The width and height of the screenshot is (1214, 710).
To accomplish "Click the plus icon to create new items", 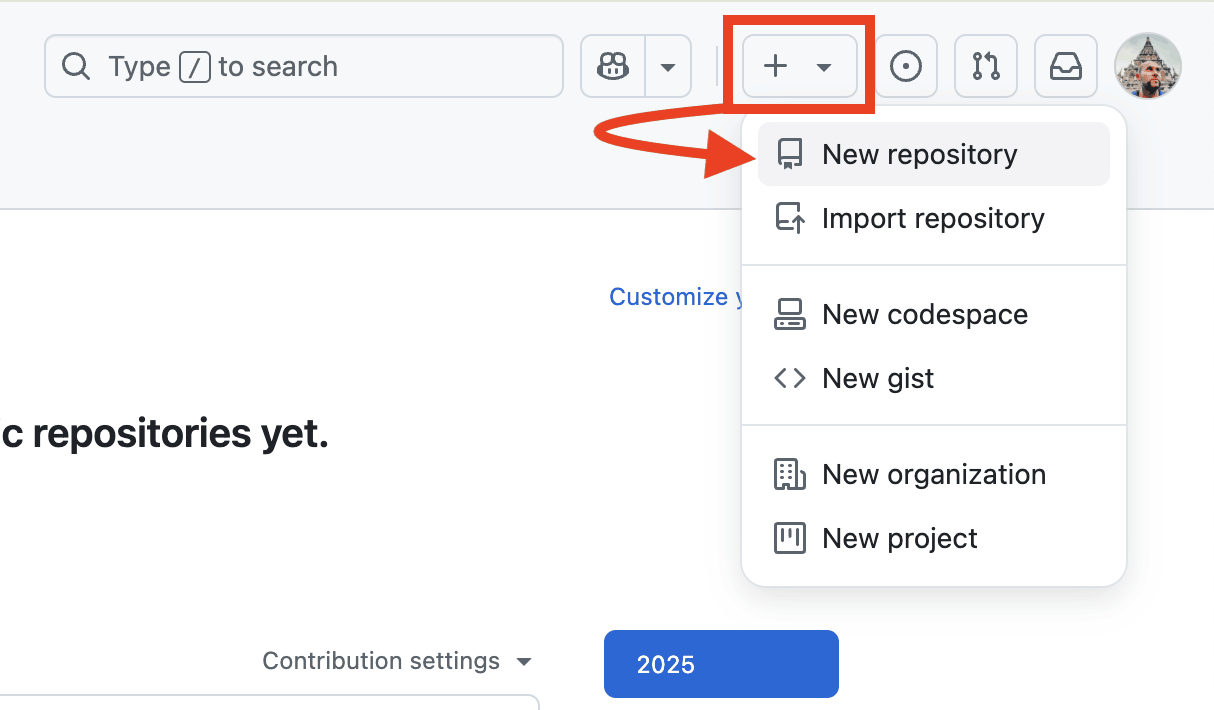I will pyautogui.click(x=773, y=66).
